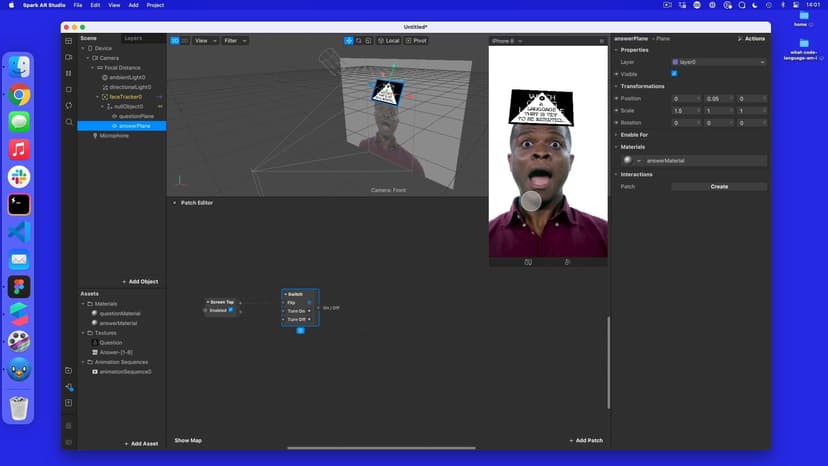Image resolution: width=828 pixels, height=466 pixels.
Task: Click the simulator menu icon at preview top-right
Action: coord(601,41)
